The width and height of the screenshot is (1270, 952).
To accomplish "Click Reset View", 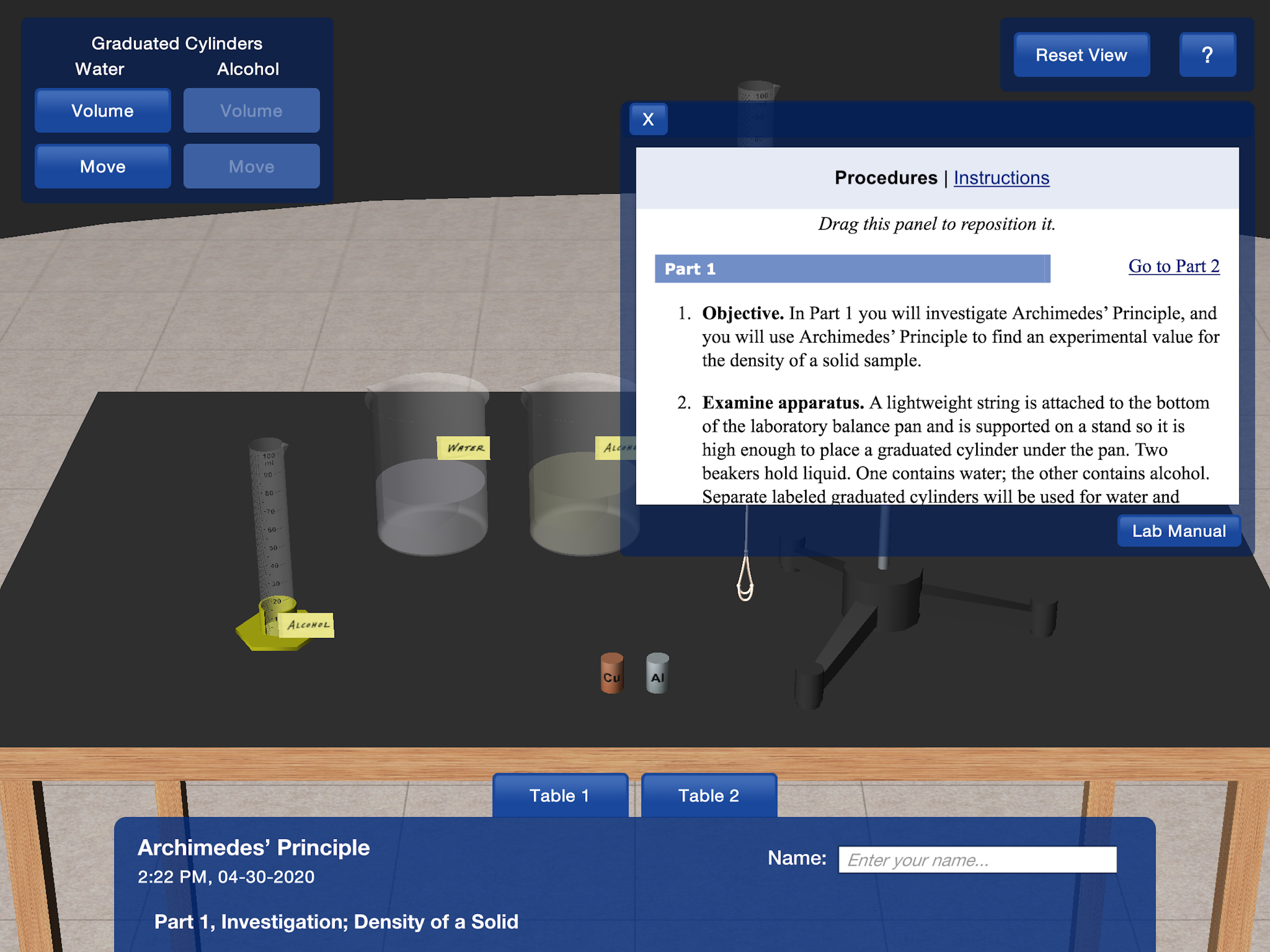I will tap(1082, 55).
